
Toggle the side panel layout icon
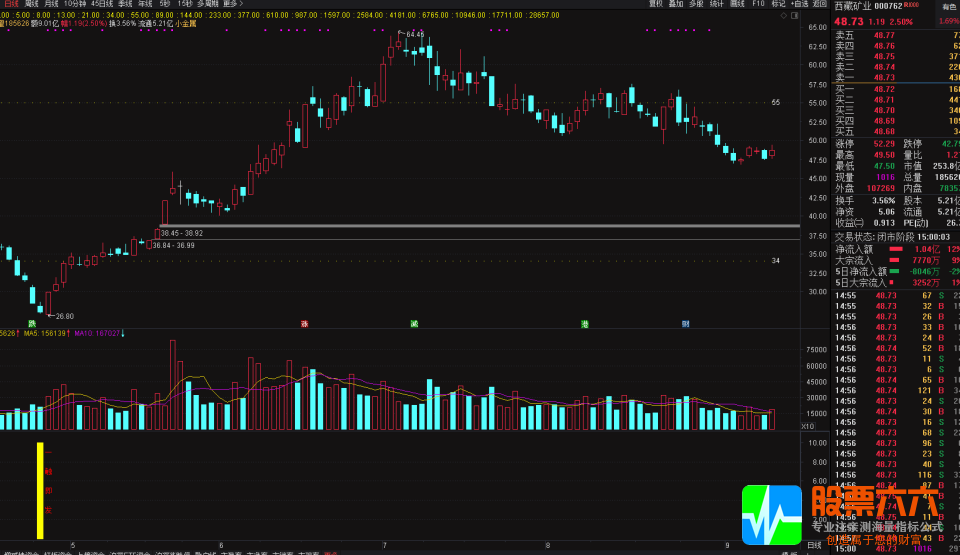(795, 16)
